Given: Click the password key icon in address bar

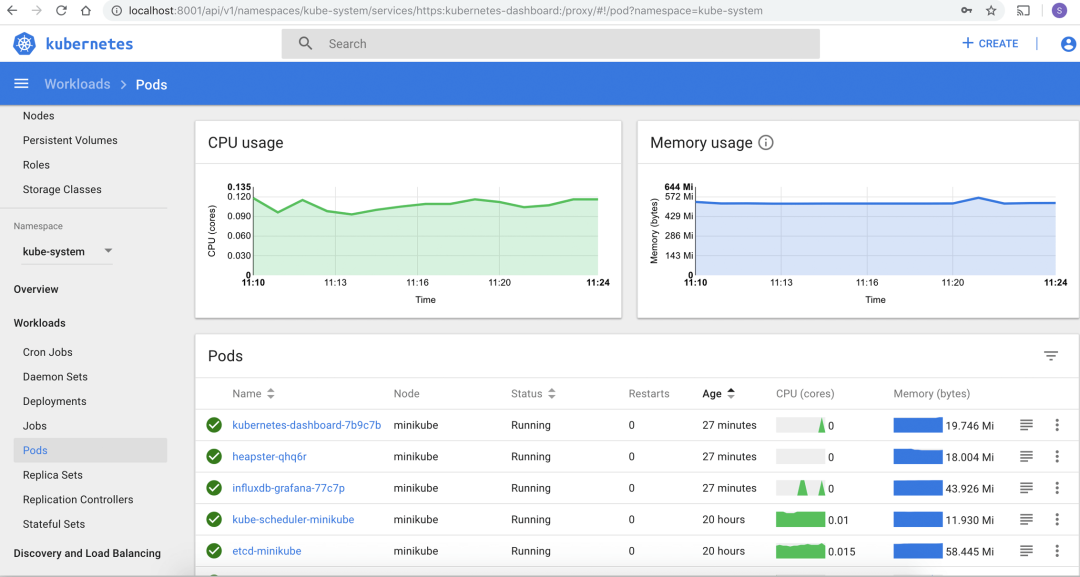Looking at the screenshot, I should point(966,10).
